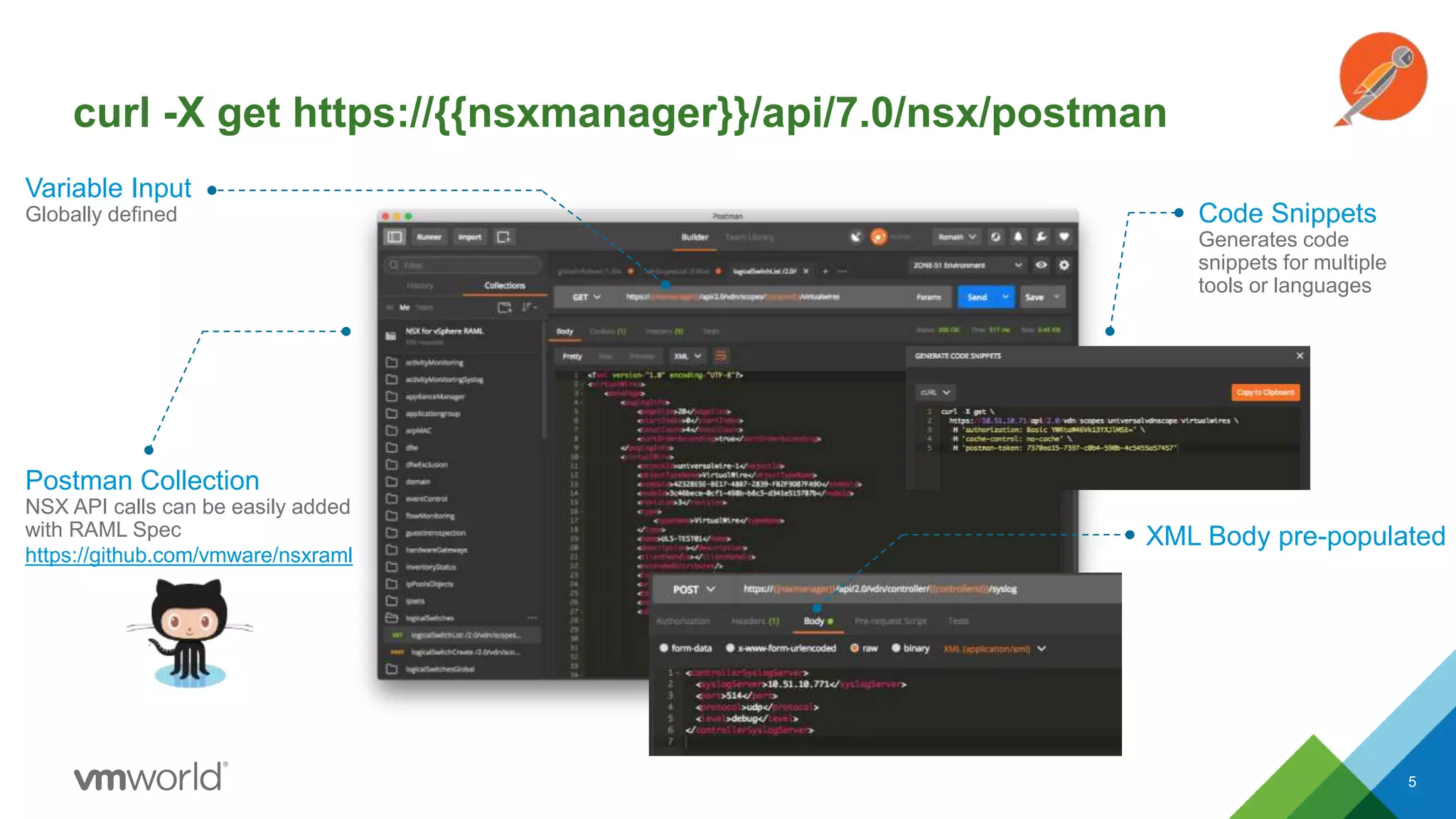Open the XML (application/xml) content type dropdown

[995, 648]
